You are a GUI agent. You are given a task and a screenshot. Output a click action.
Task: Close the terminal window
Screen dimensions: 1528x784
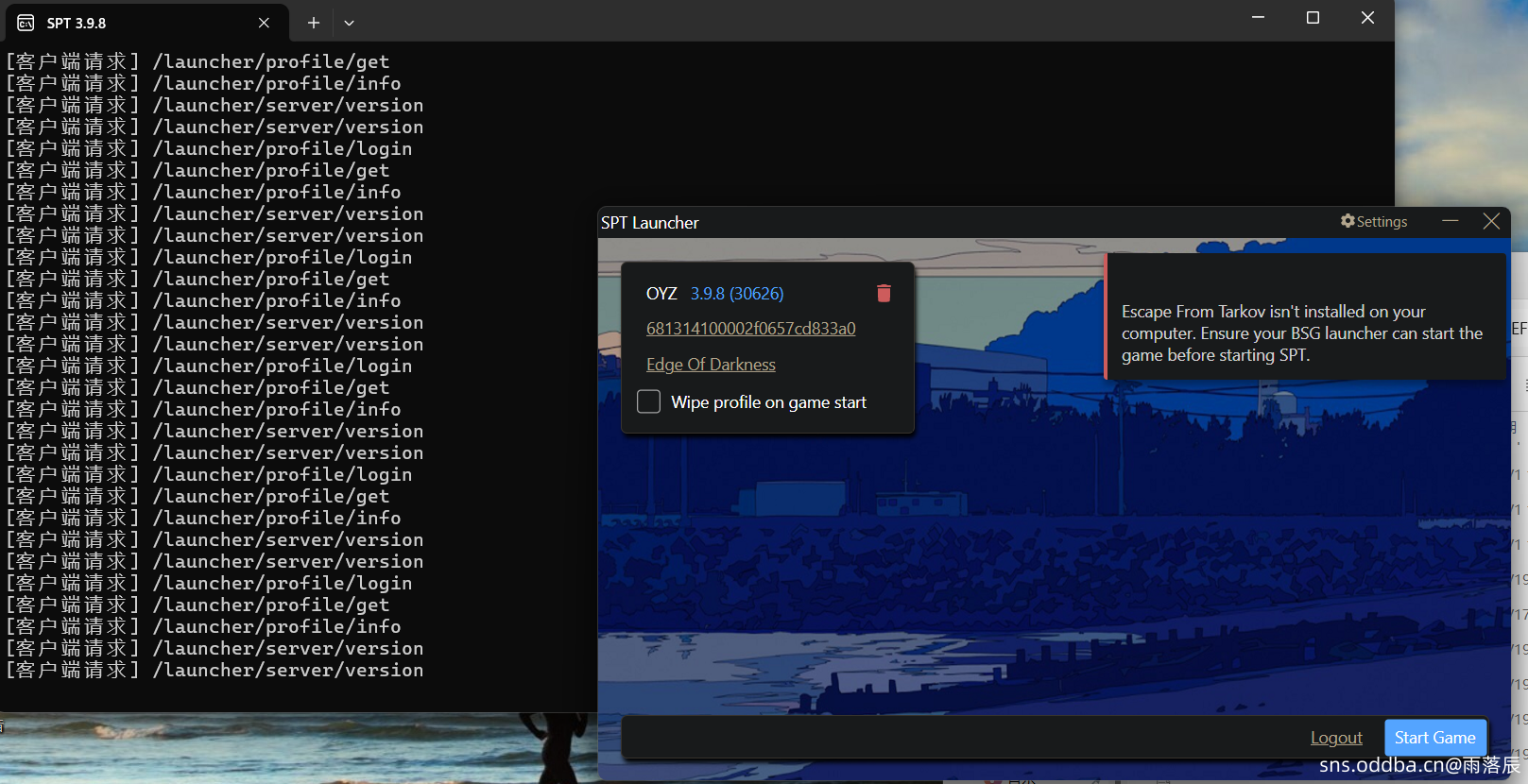pyautogui.click(x=1367, y=18)
